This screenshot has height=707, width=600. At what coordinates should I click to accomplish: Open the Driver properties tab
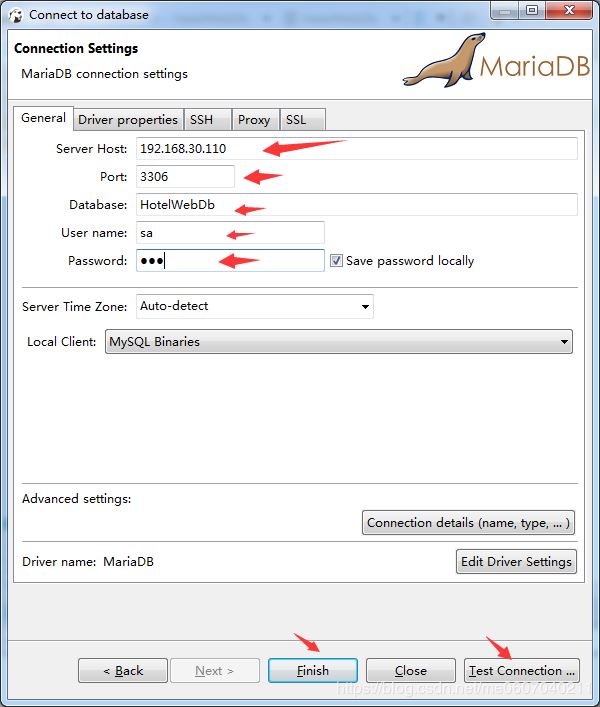click(128, 120)
